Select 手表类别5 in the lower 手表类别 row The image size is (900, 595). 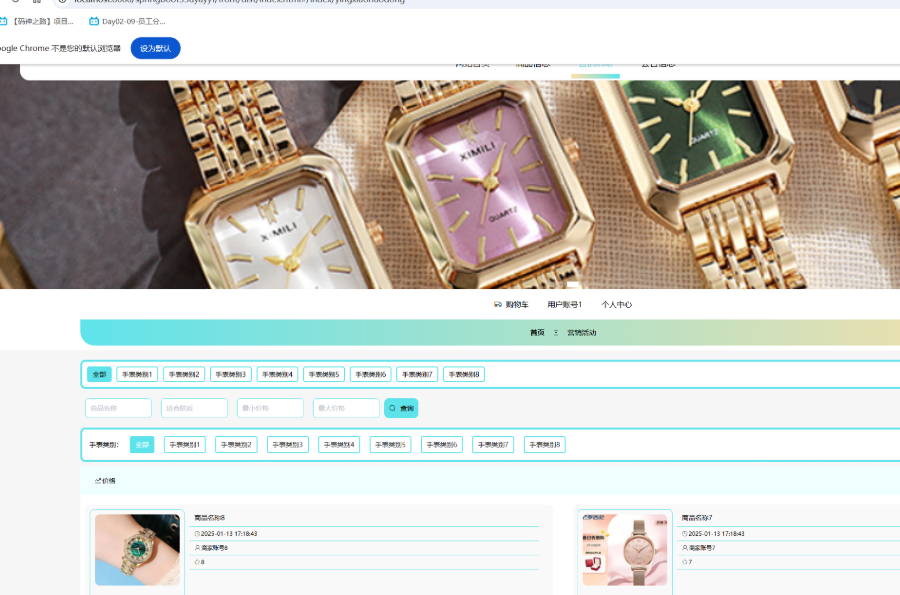click(390, 445)
